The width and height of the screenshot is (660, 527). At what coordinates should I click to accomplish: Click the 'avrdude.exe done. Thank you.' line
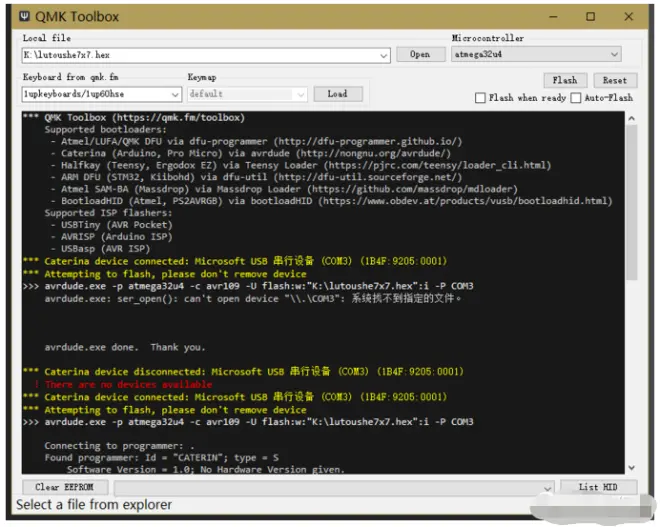pyautogui.click(x=125, y=347)
